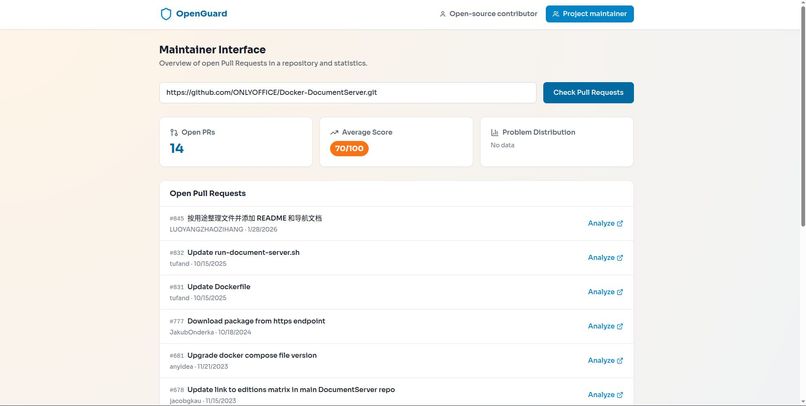Click author line LUOYANGZHAOZIHANG · 1/28/2026
Screen dimensions: 806x406
(x=223, y=230)
